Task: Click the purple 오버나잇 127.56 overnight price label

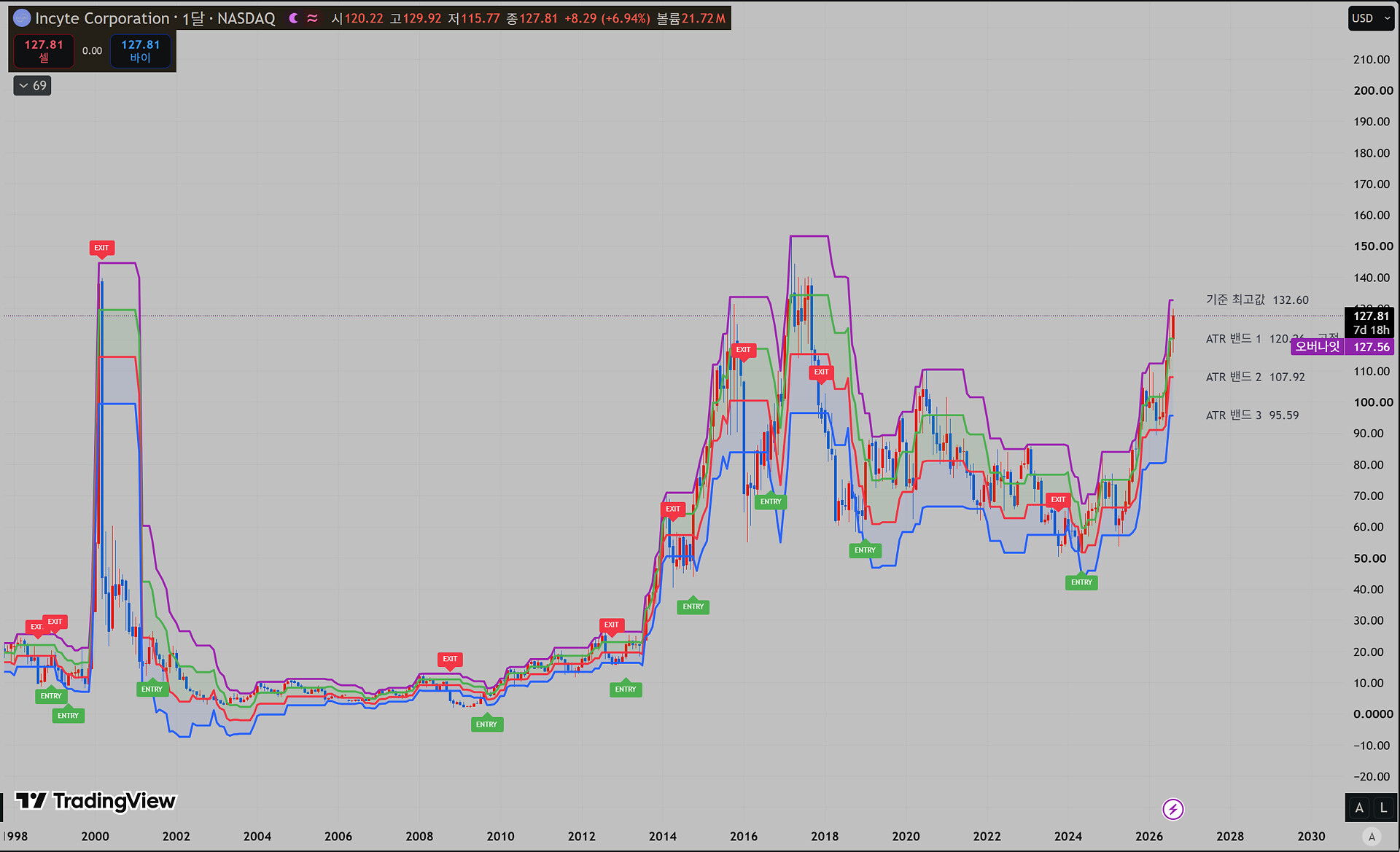Action: point(1342,347)
